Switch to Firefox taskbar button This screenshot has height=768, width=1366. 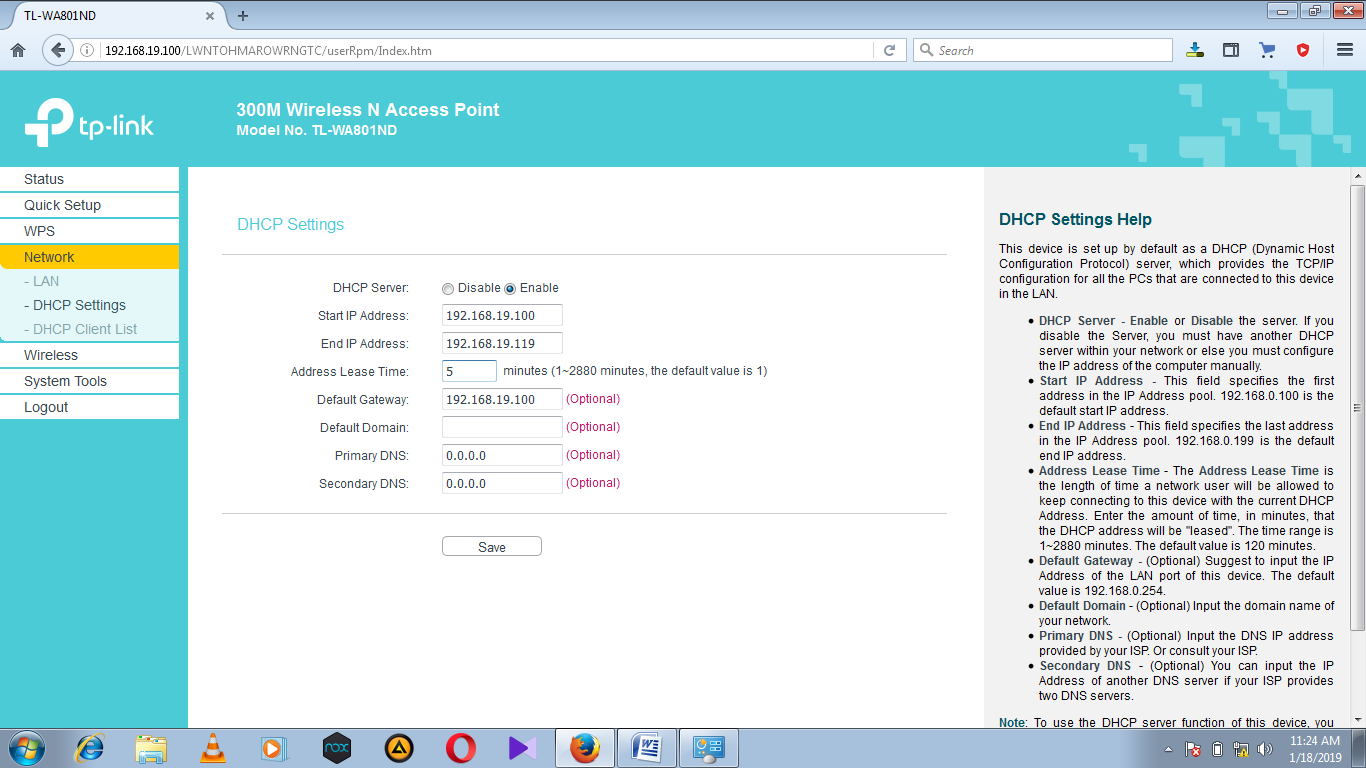(585, 747)
